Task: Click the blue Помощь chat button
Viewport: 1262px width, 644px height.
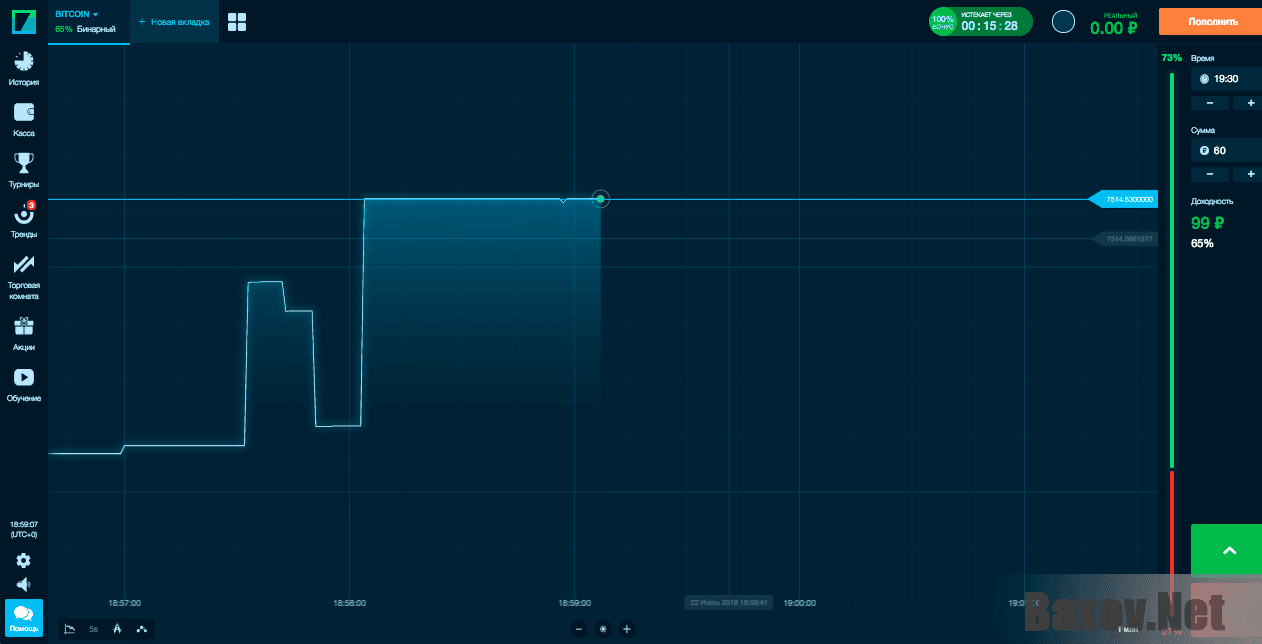Action: [24, 618]
